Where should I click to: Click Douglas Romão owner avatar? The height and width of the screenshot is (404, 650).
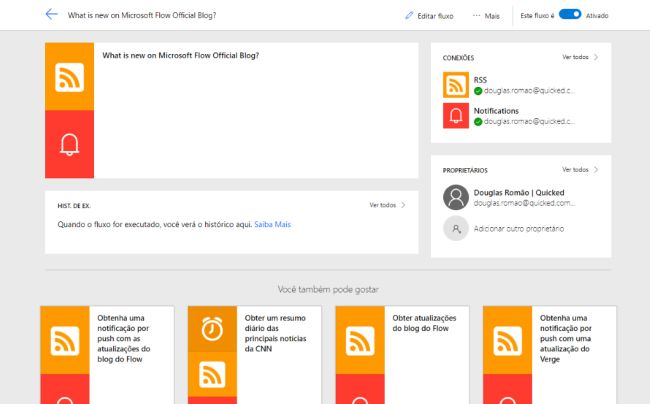click(456, 197)
